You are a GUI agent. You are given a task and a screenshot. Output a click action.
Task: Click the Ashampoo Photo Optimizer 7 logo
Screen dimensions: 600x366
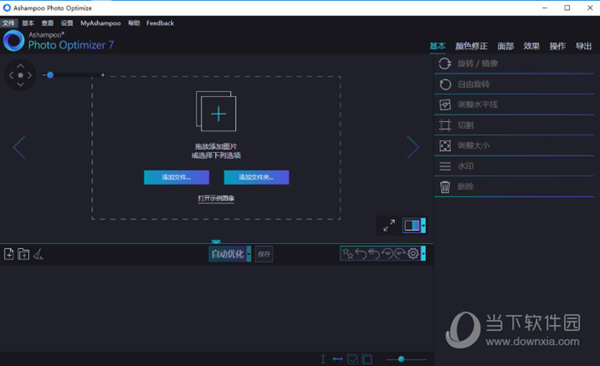58,41
